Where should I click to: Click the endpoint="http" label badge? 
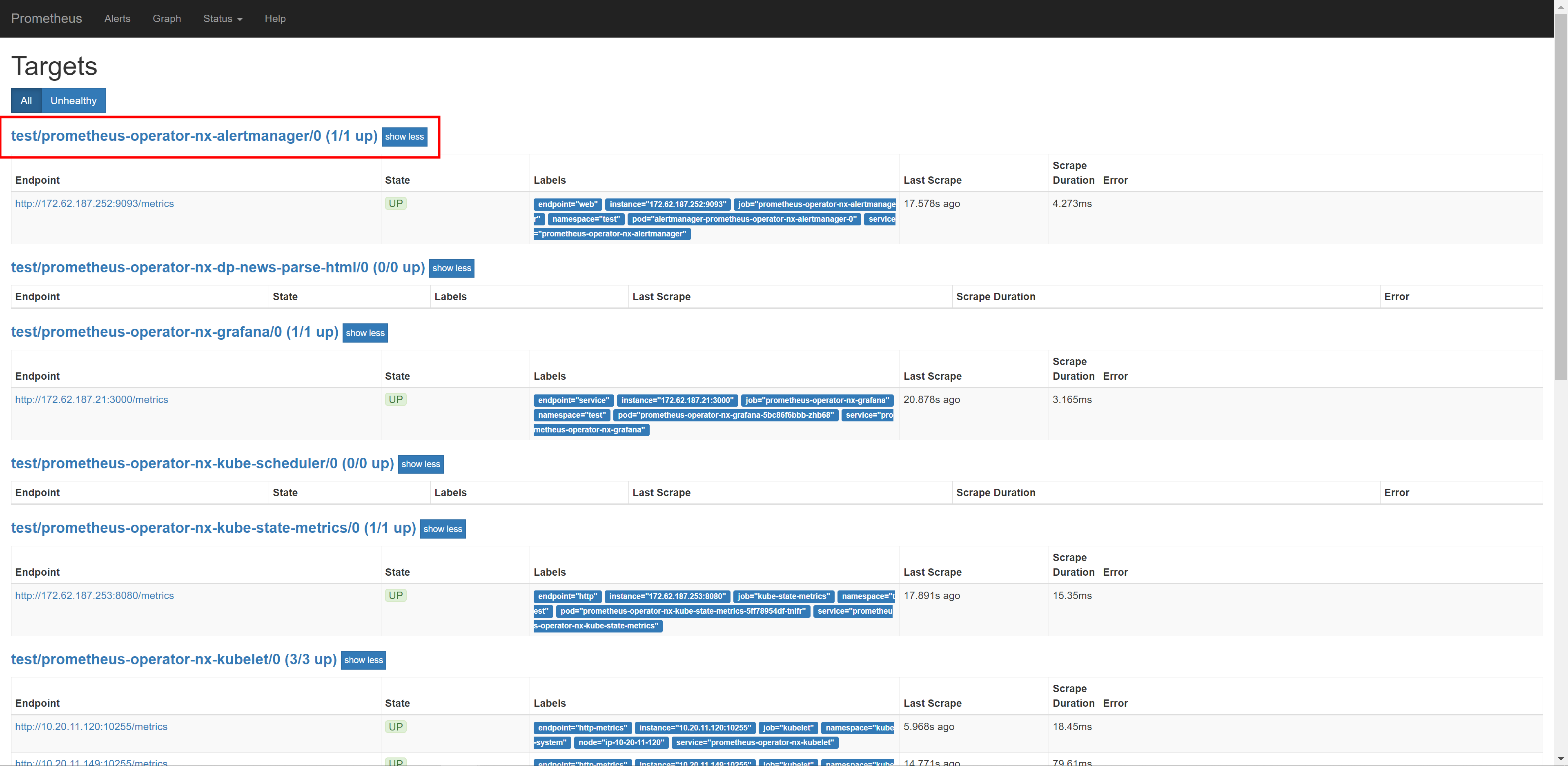[x=567, y=597]
